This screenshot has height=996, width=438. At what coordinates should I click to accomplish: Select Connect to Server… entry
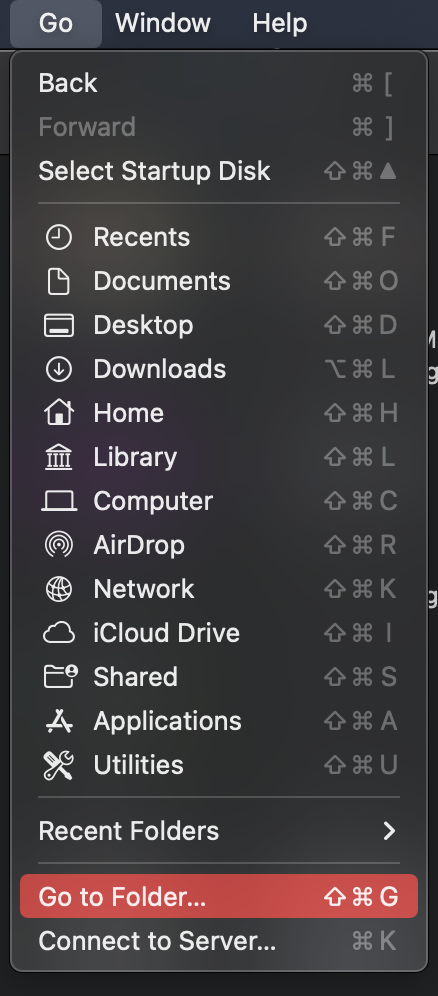(218, 941)
